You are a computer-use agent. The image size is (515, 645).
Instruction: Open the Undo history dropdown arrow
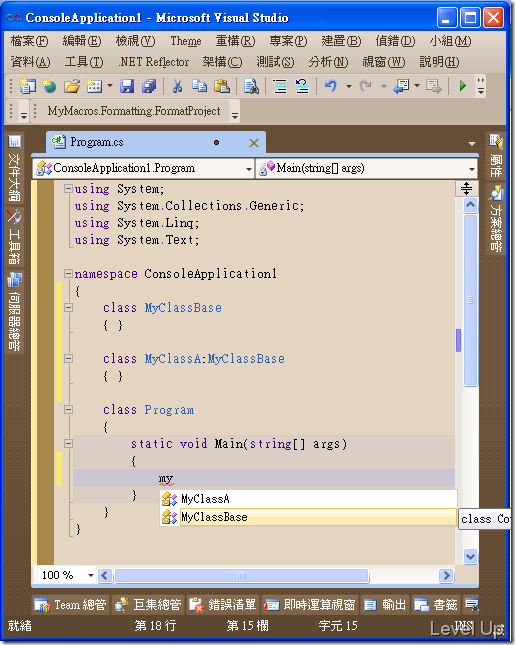tap(349, 86)
